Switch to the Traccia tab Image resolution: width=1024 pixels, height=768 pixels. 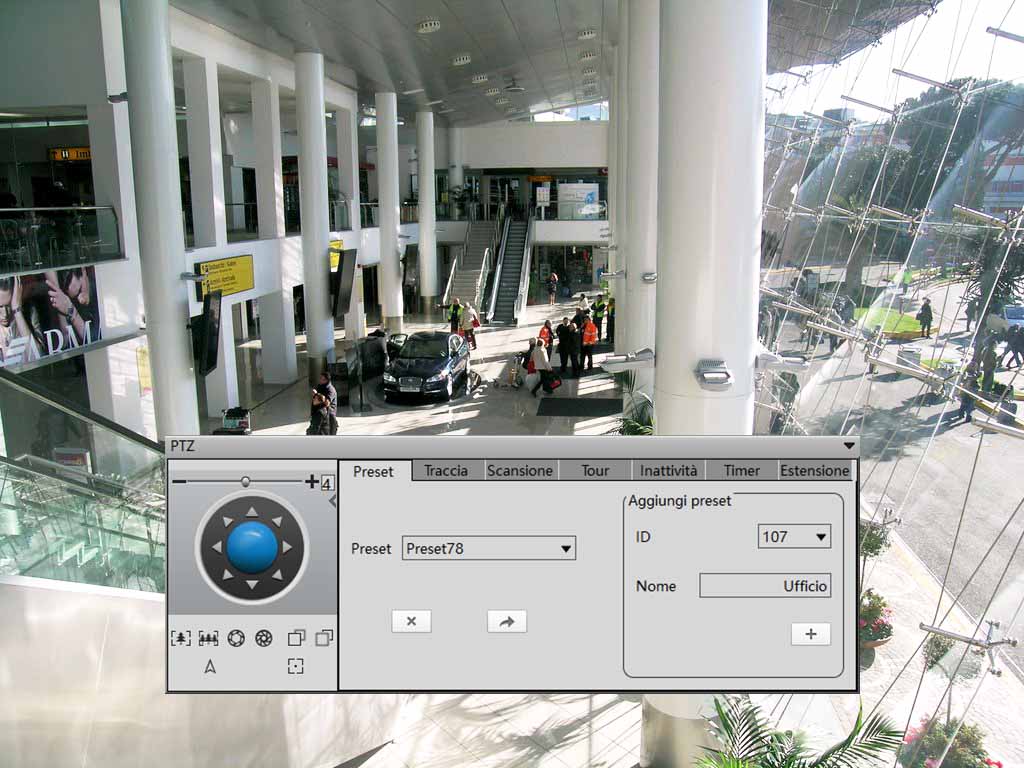click(x=446, y=470)
